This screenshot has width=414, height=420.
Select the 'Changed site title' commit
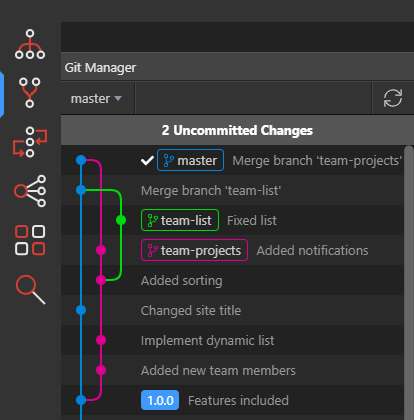(x=191, y=311)
